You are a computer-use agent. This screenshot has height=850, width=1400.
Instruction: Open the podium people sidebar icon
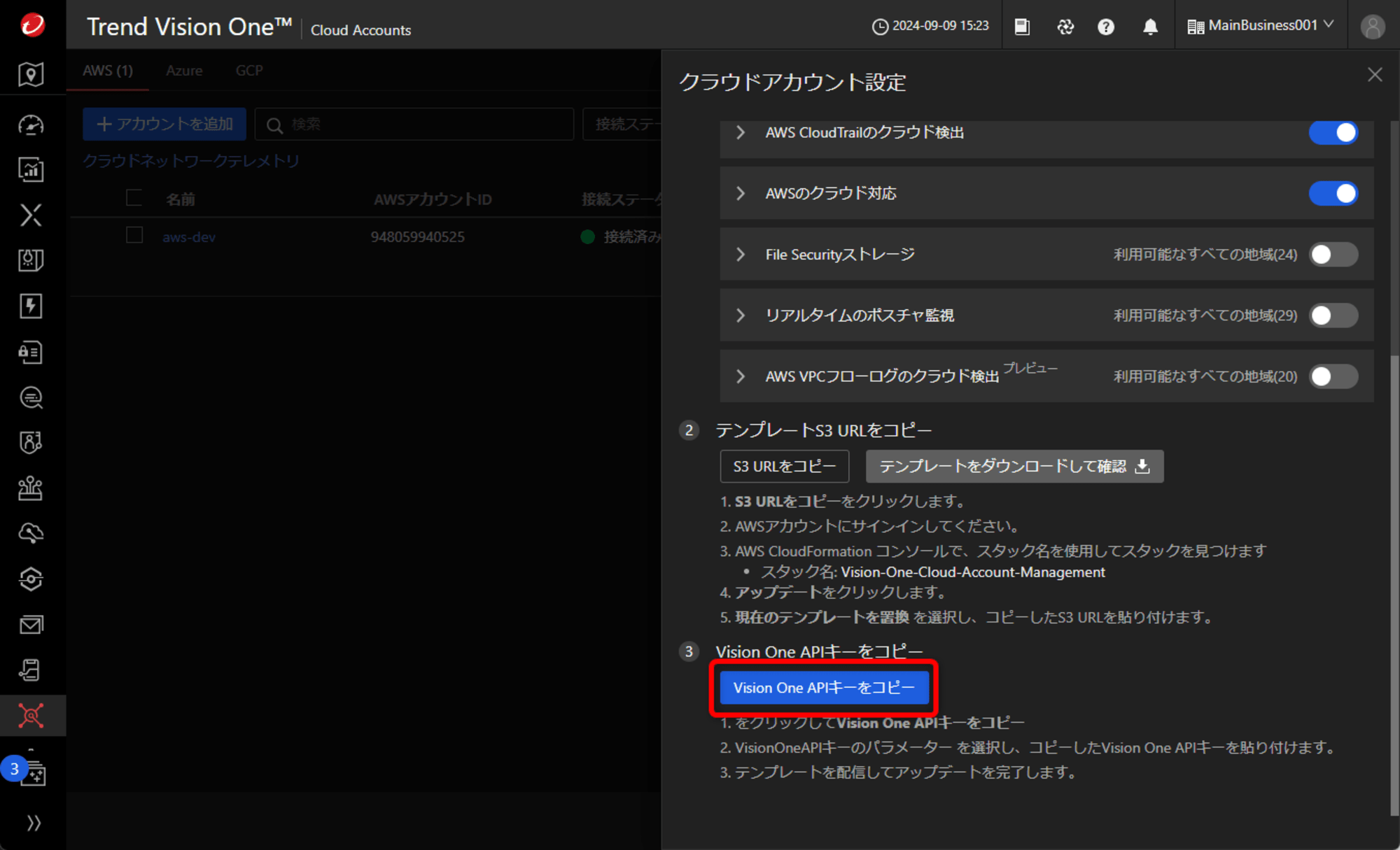[x=31, y=488]
